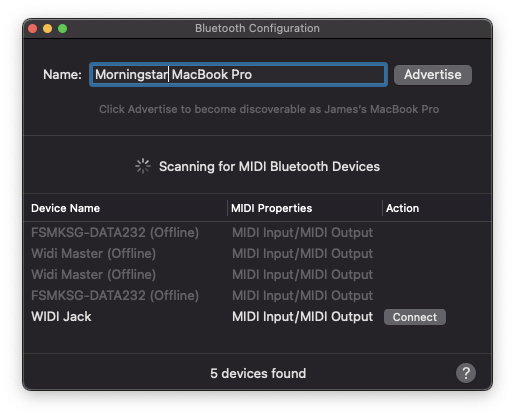Select the first Widi Master (Offline) row
This screenshot has width=515, height=417.
click(258, 253)
